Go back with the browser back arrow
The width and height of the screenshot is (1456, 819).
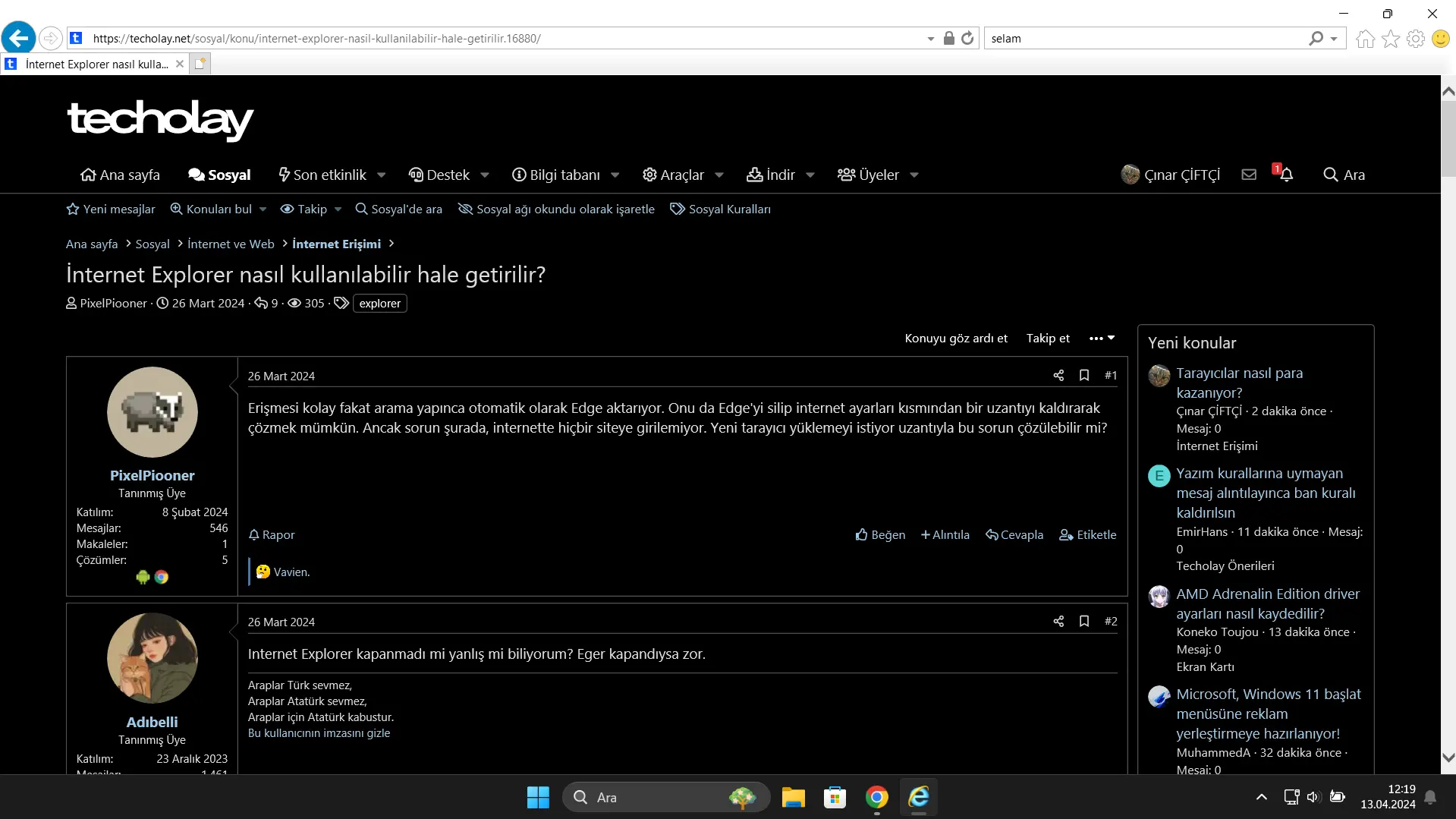click(19, 38)
